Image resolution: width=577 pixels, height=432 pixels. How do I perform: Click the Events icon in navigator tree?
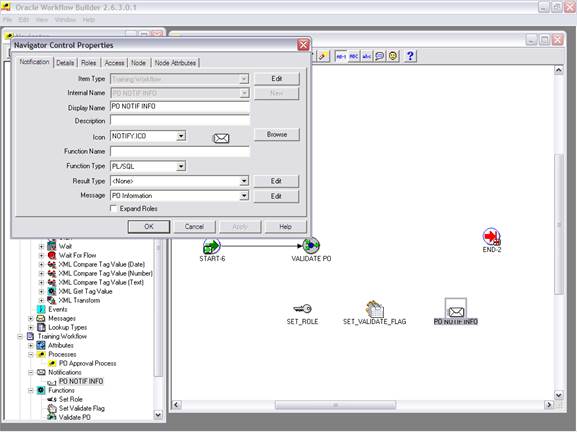41,309
